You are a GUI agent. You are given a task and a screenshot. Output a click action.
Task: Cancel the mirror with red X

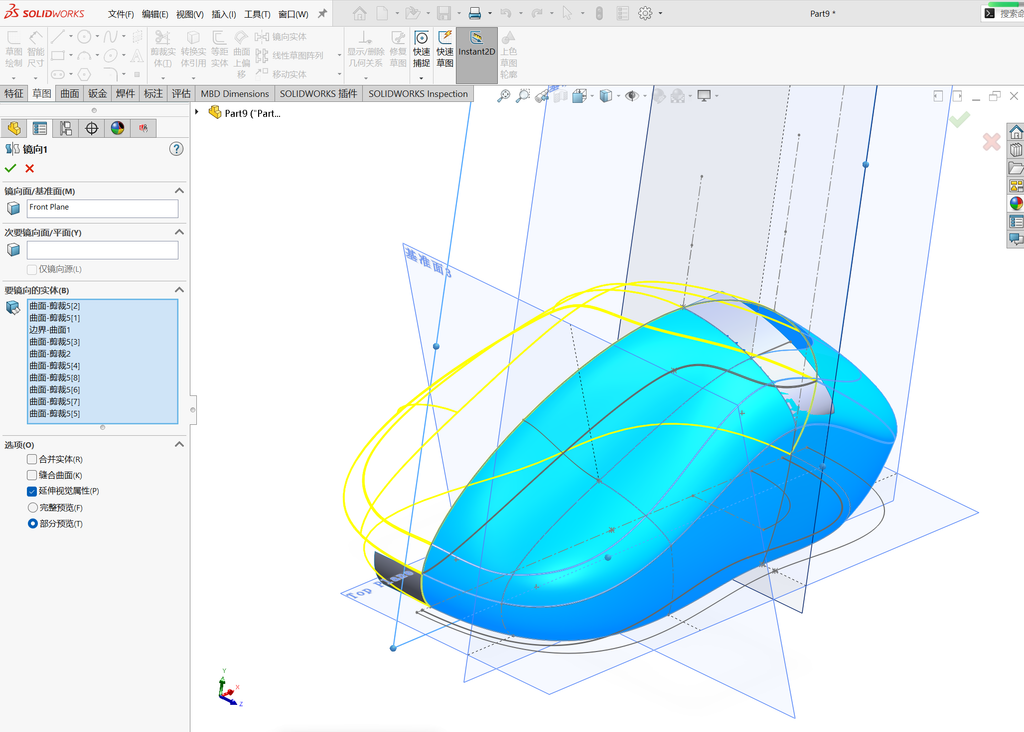pyautogui.click(x=29, y=168)
